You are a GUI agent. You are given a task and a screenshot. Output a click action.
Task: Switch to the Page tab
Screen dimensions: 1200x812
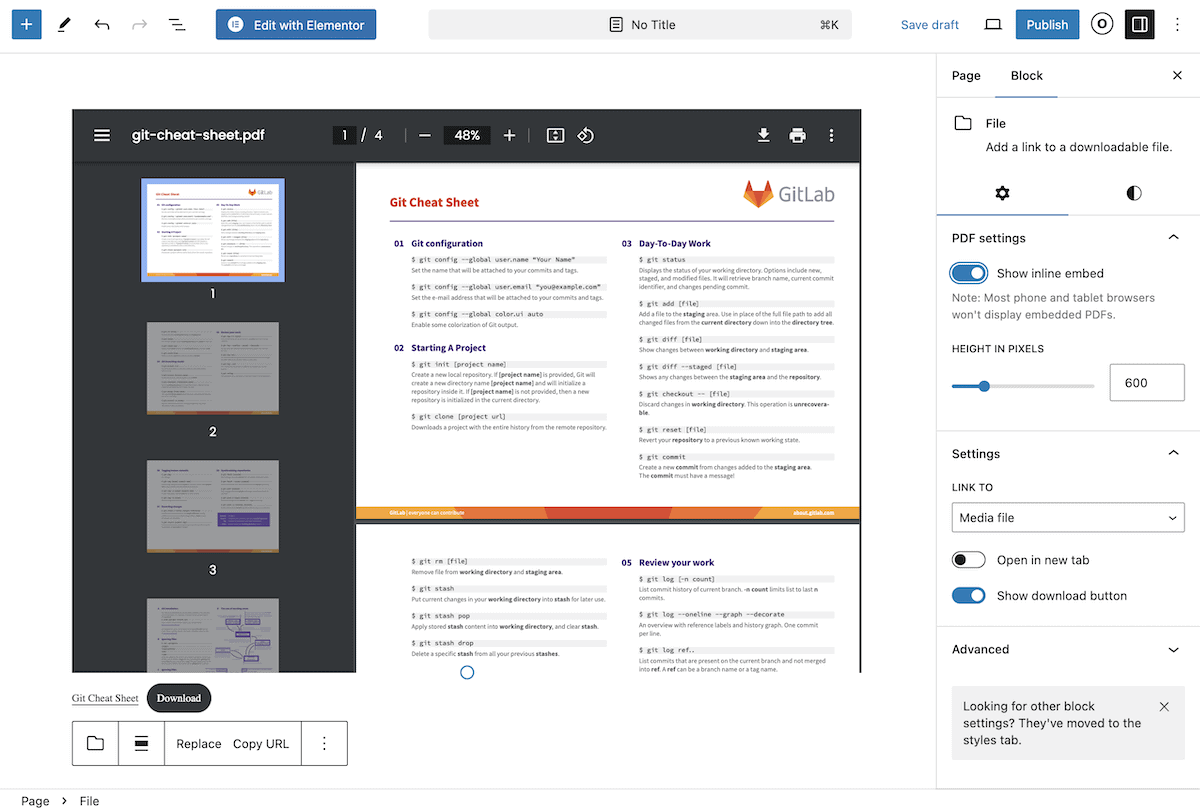(x=966, y=76)
